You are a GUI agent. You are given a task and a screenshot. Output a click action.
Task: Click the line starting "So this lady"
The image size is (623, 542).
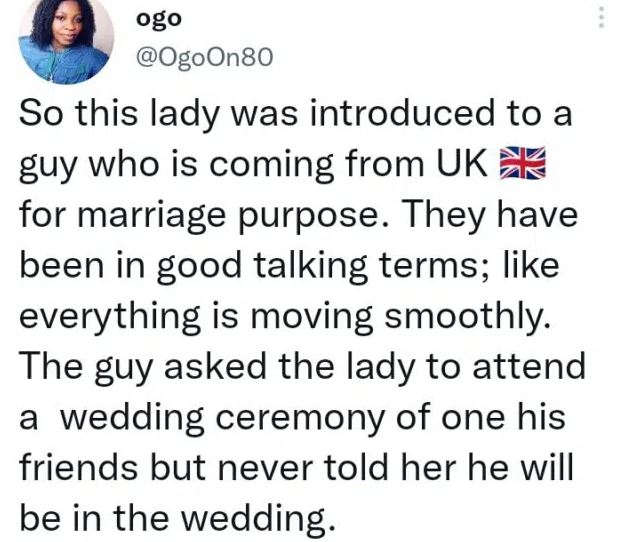coord(297,115)
